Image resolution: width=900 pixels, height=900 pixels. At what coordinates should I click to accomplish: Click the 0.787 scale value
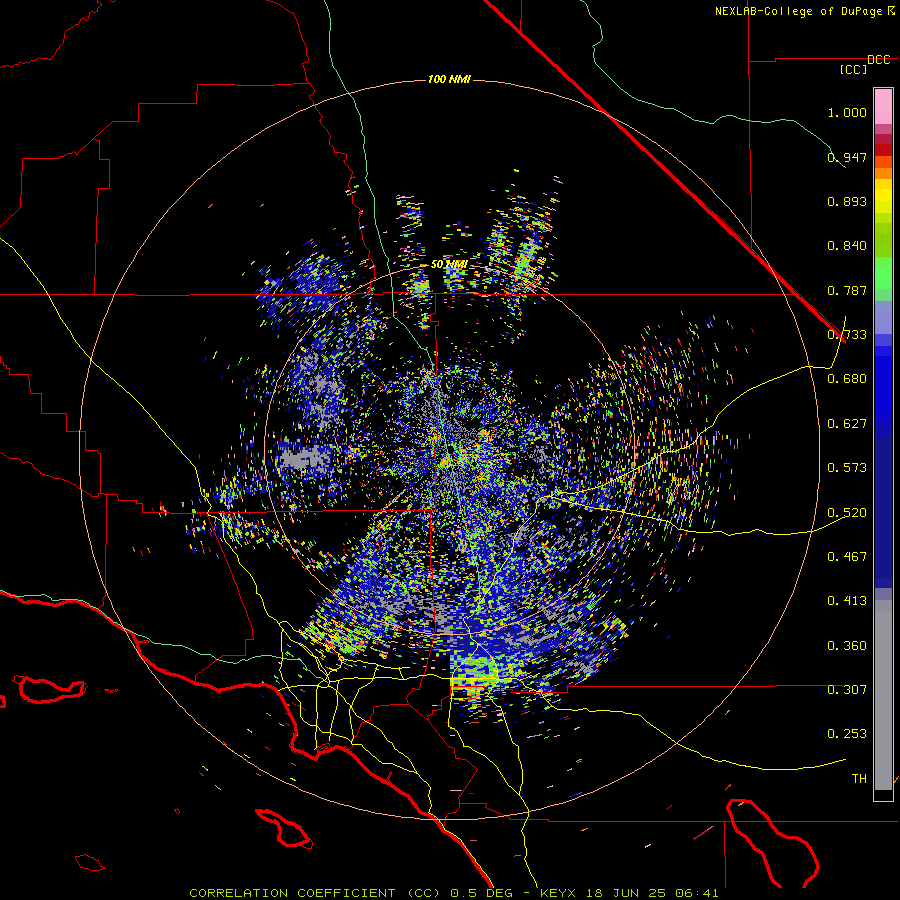tap(847, 290)
